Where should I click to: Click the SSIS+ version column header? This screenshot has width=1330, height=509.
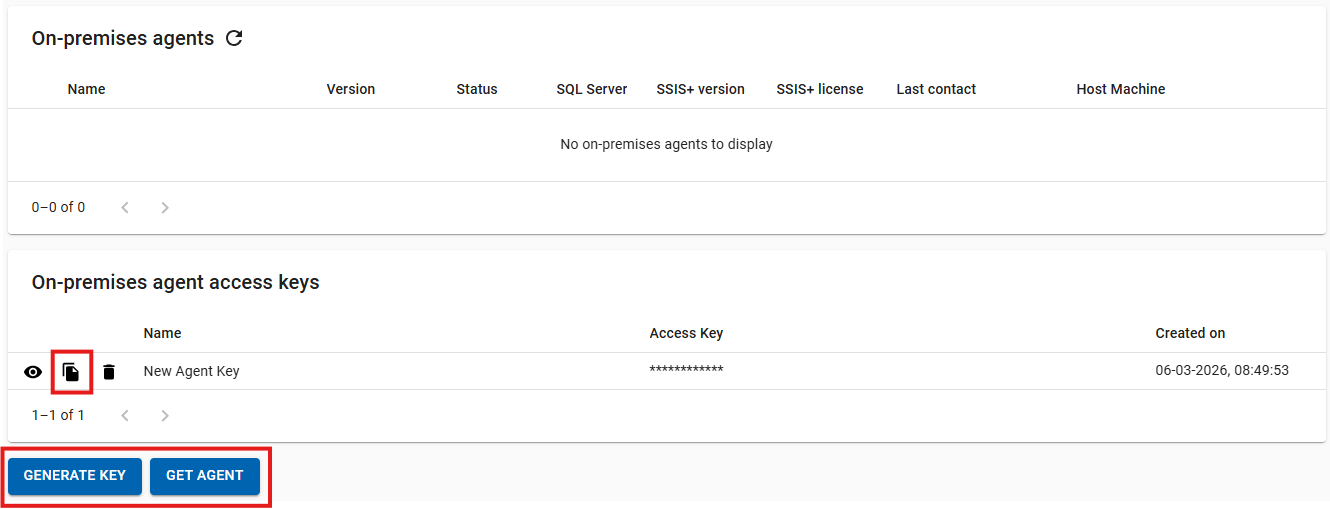coord(700,89)
